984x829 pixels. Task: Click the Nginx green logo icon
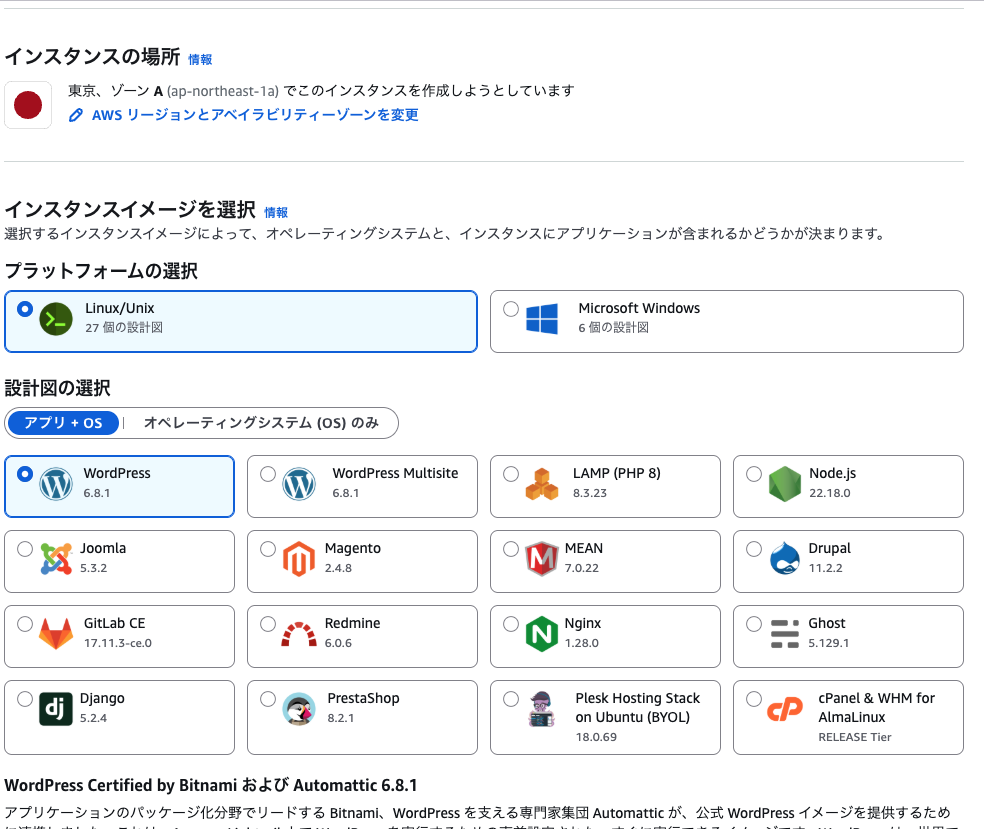coord(542,634)
